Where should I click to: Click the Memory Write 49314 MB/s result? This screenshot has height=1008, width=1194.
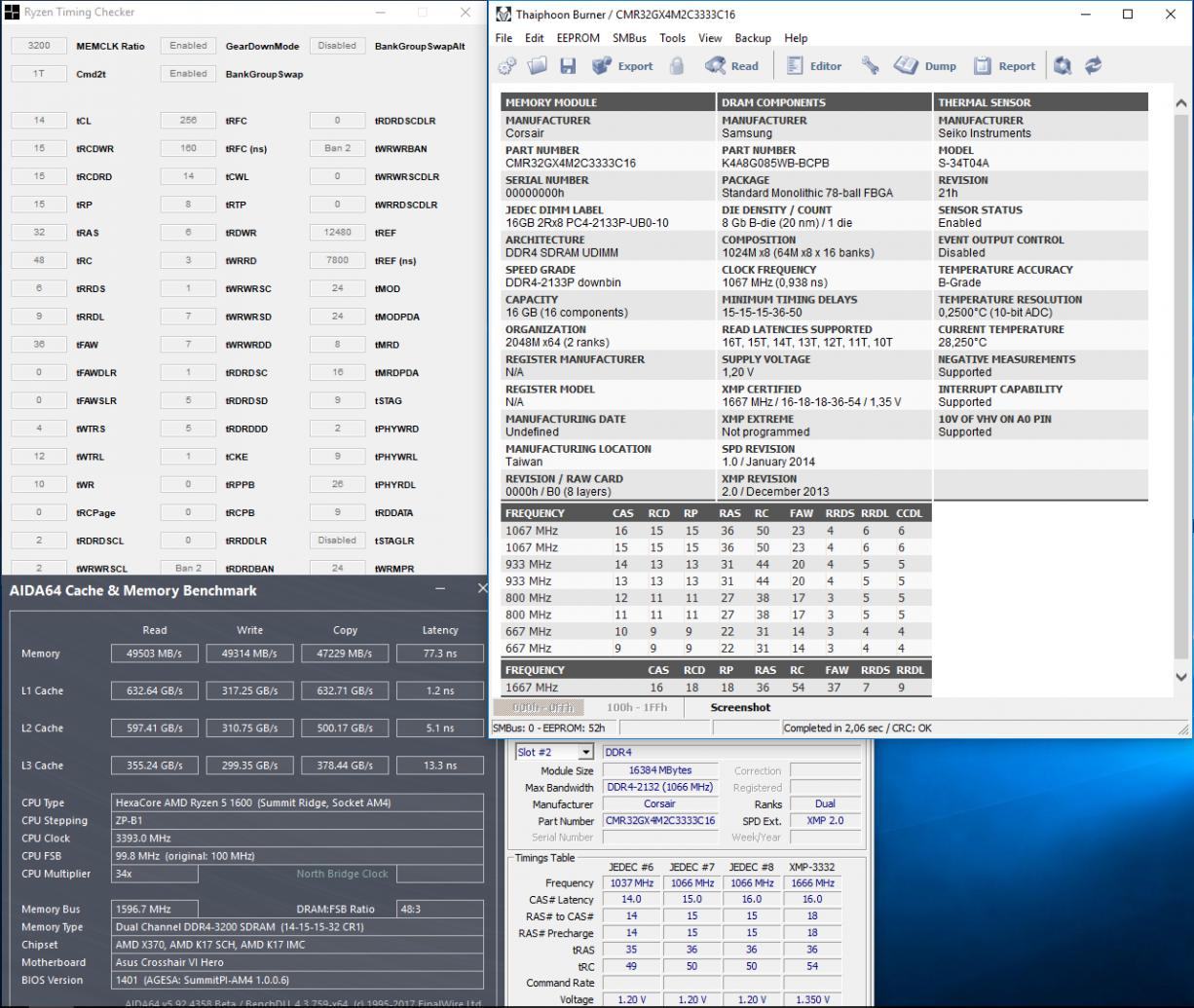coord(250,653)
